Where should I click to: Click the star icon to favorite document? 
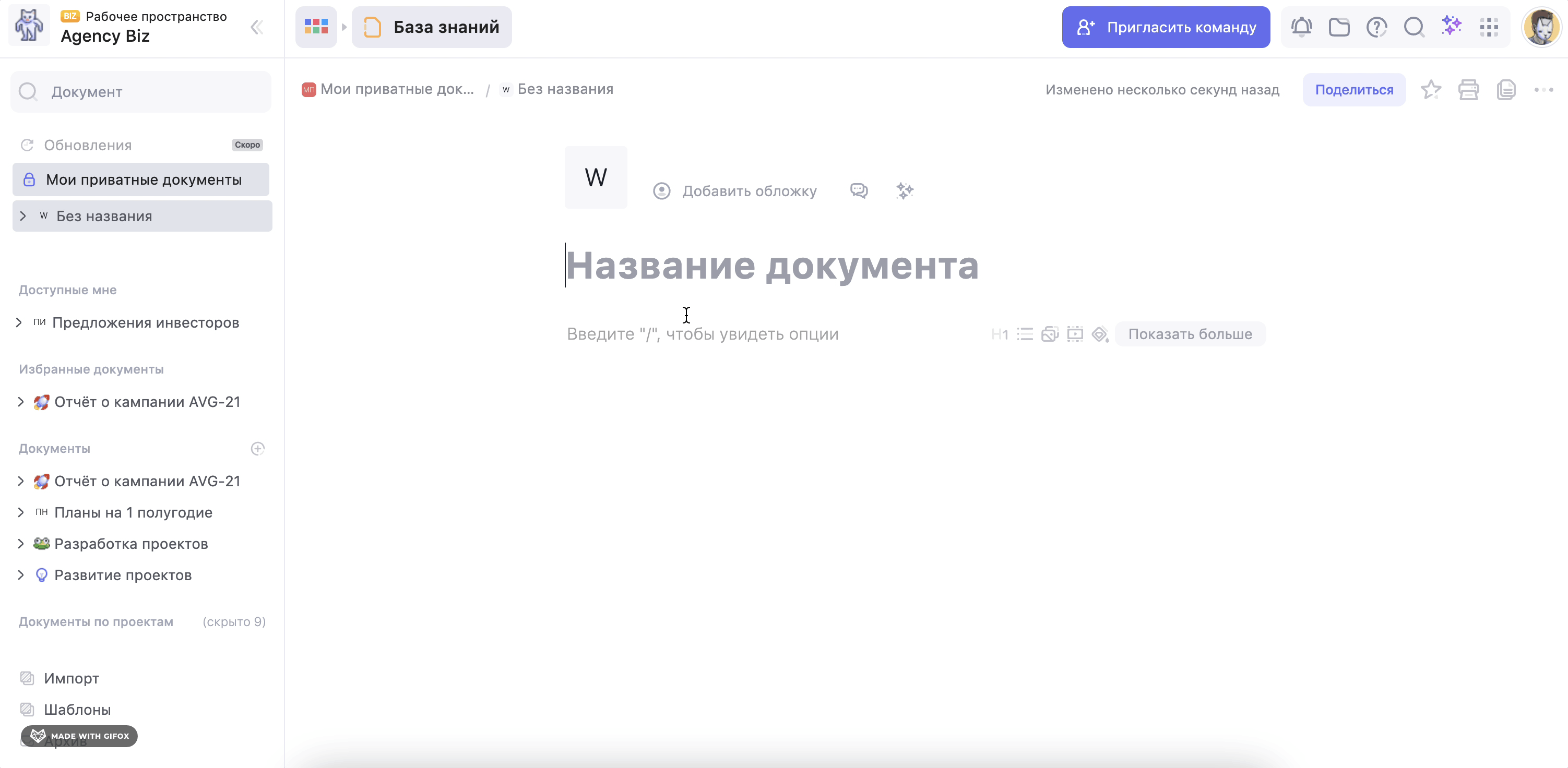pyautogui.click(x=1430, y=90)
